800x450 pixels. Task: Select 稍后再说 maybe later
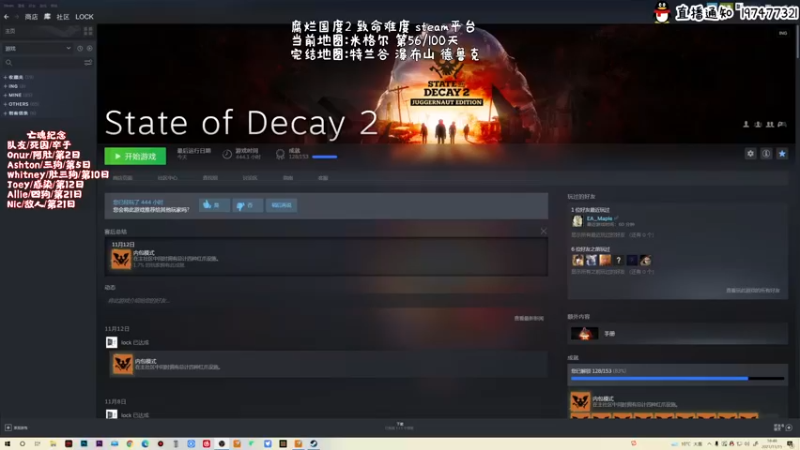click(282, 205)
